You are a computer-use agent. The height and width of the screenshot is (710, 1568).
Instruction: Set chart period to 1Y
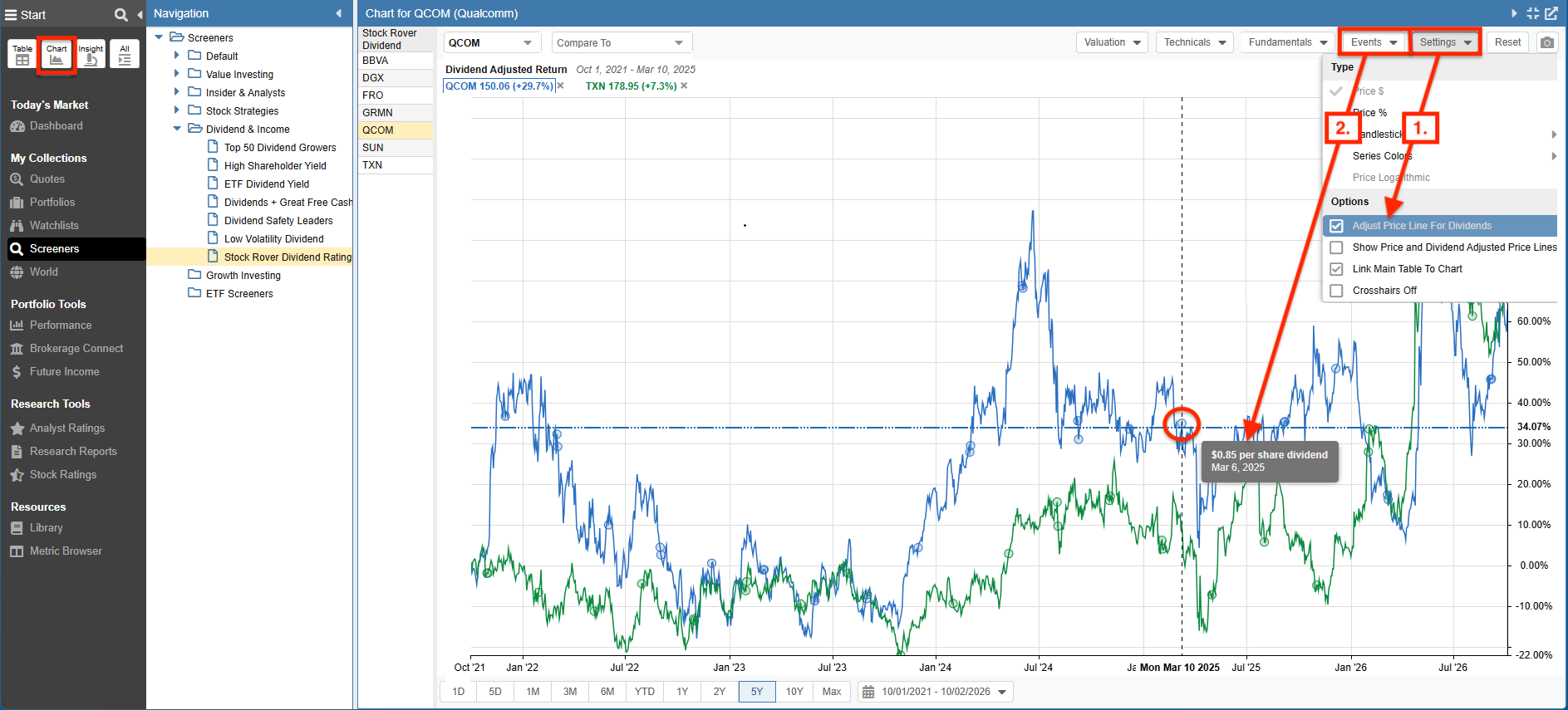click(682, 692)
